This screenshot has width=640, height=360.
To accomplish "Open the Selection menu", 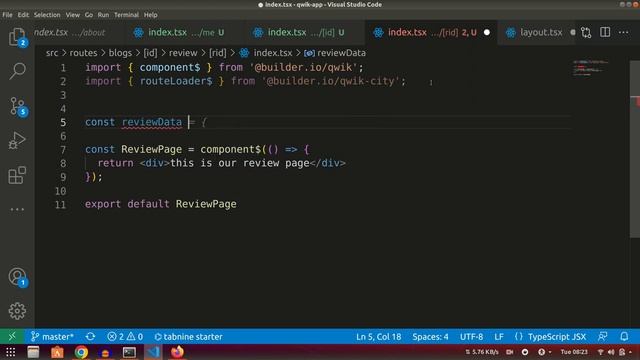I will pyautogui.click(x=47, y=15).
